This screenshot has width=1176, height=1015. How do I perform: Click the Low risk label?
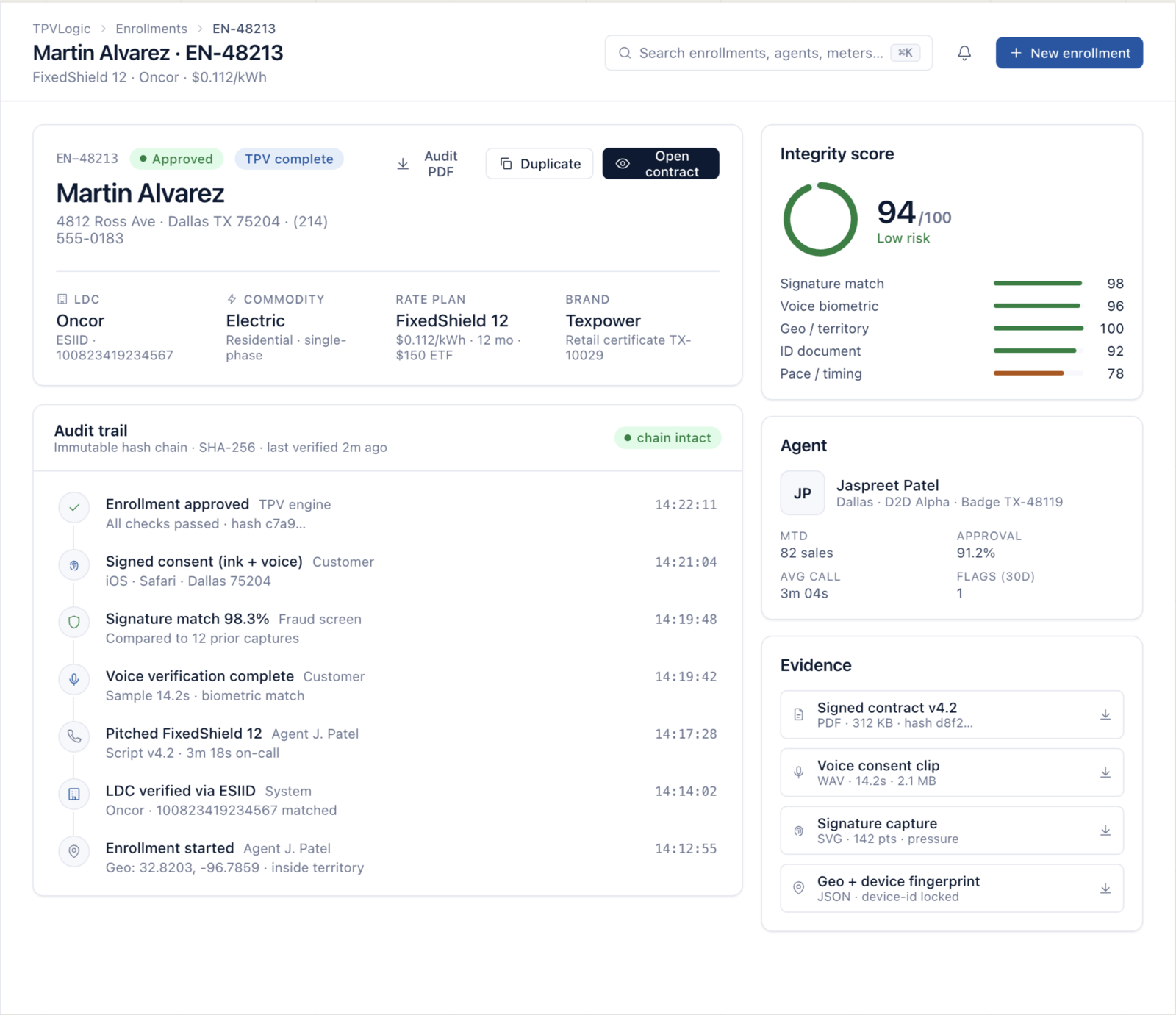[x=903, y=238]
